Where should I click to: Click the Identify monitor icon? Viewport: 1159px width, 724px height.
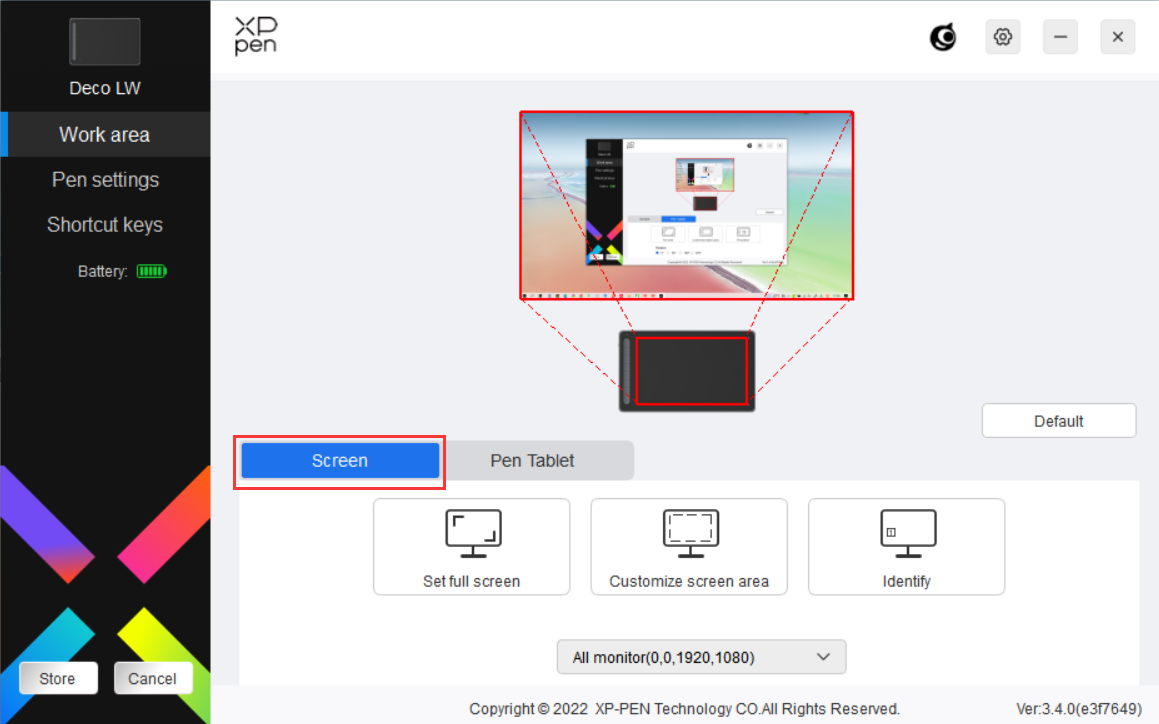[907, 534]
